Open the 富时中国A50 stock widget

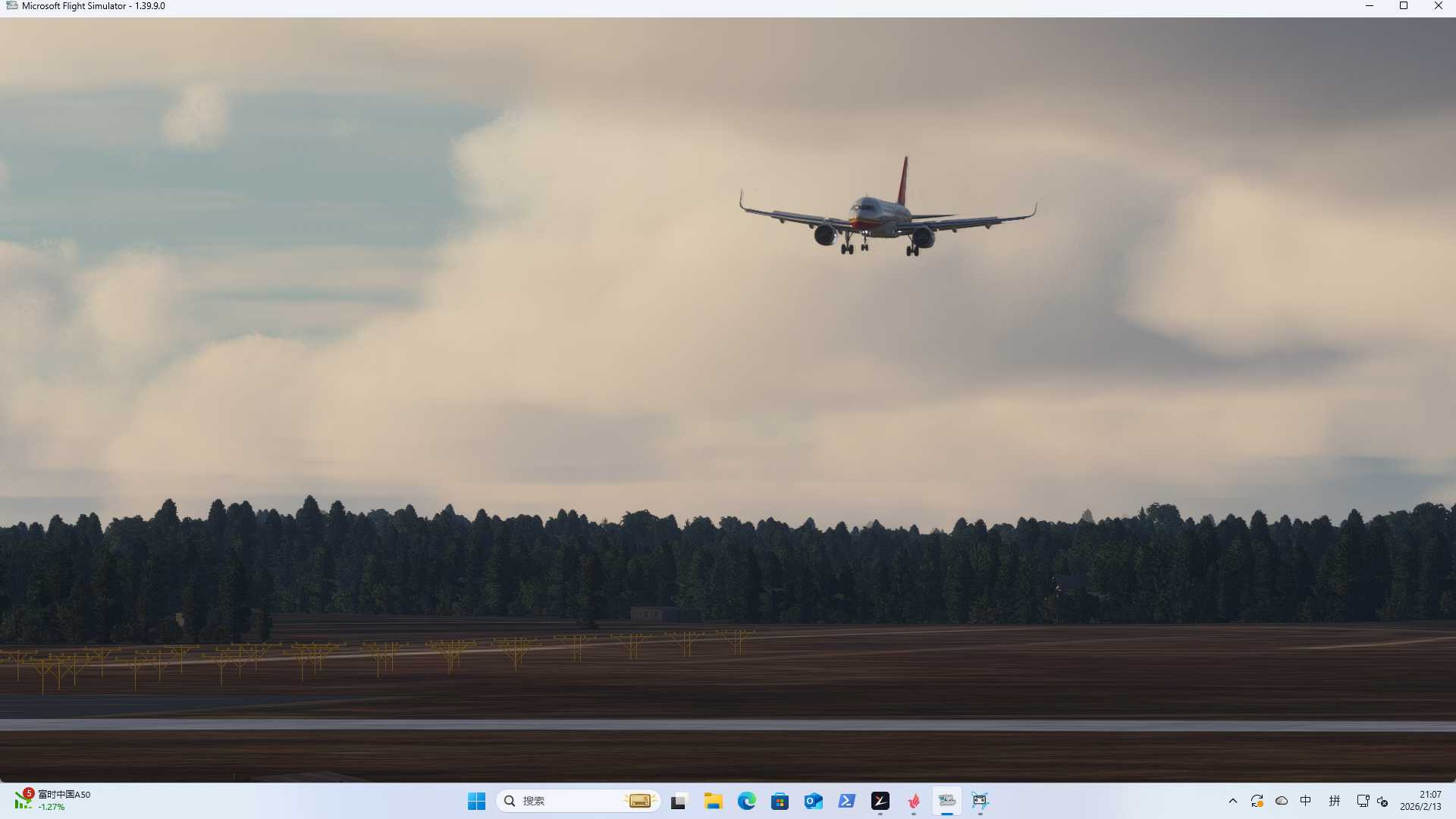click(x=53, y=801)
